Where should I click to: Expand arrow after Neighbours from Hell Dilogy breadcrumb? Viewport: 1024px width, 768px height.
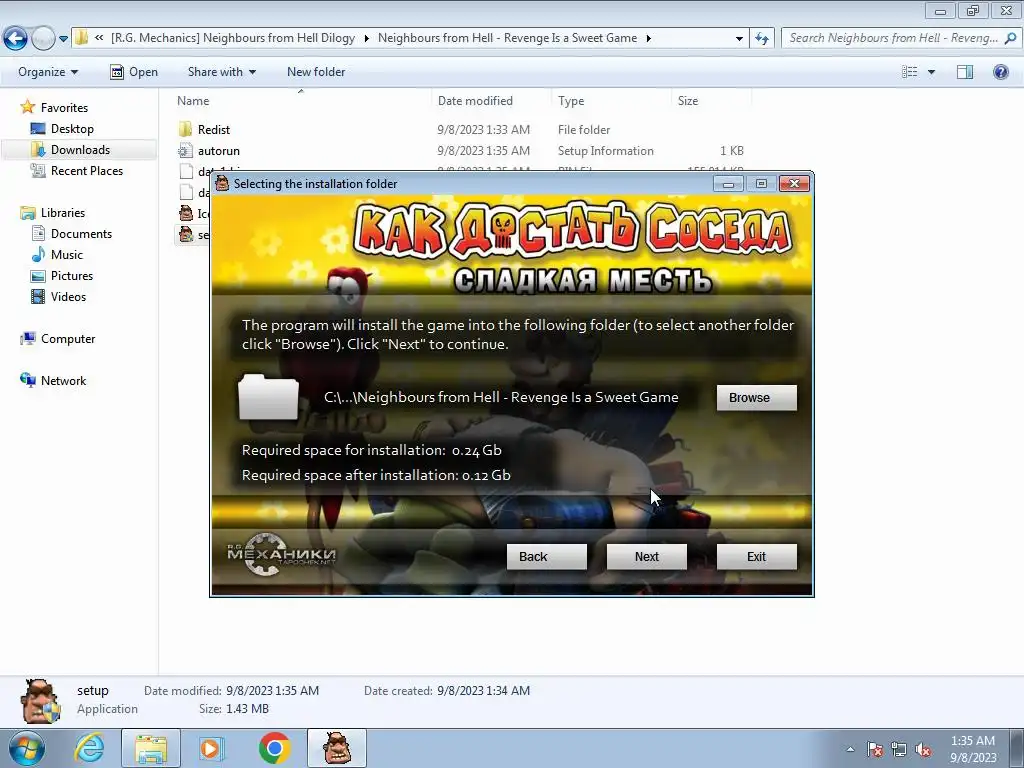click(x=366, y=38)
